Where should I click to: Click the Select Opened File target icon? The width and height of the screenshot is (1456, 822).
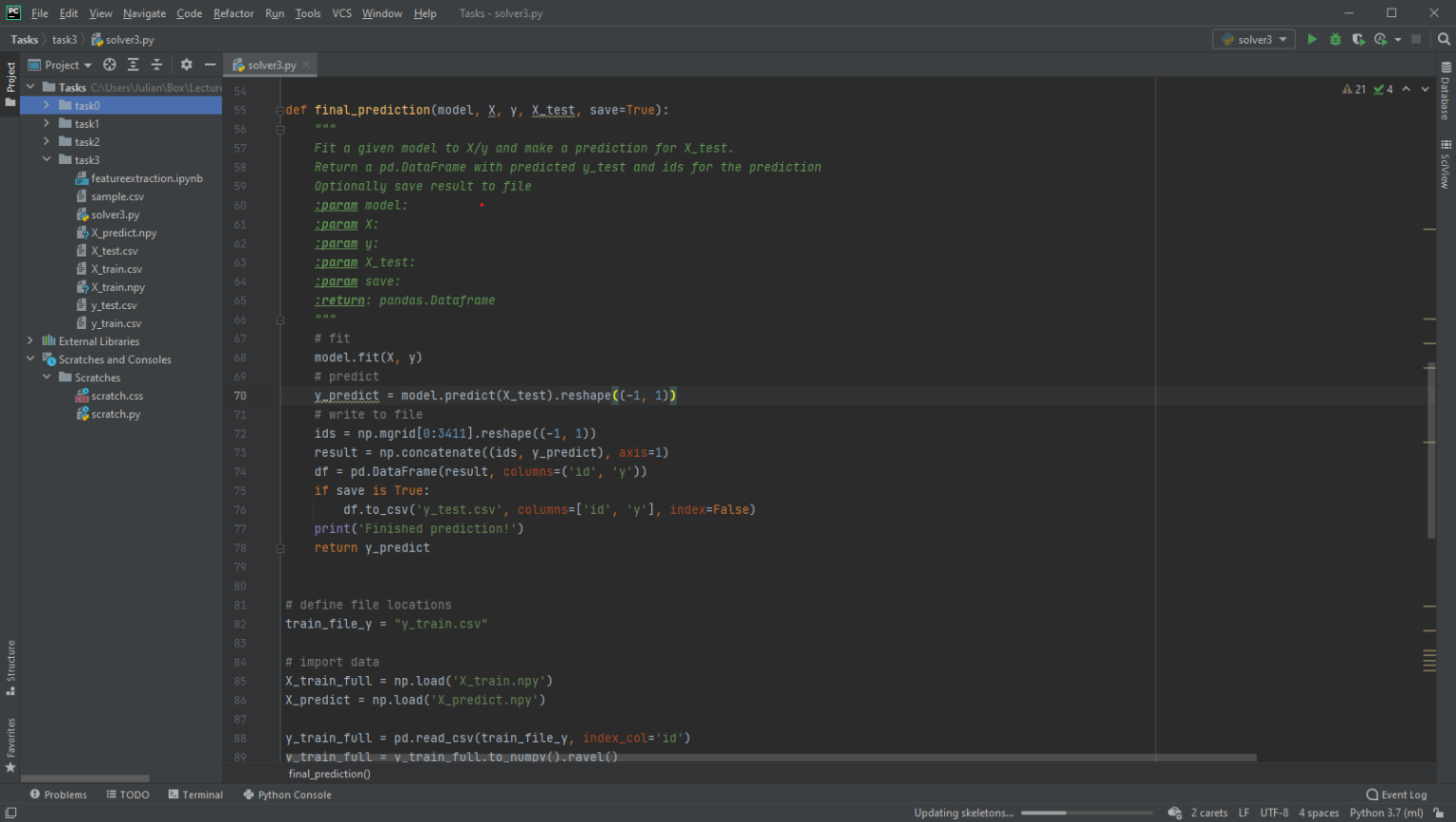click(x=110, y=64)
